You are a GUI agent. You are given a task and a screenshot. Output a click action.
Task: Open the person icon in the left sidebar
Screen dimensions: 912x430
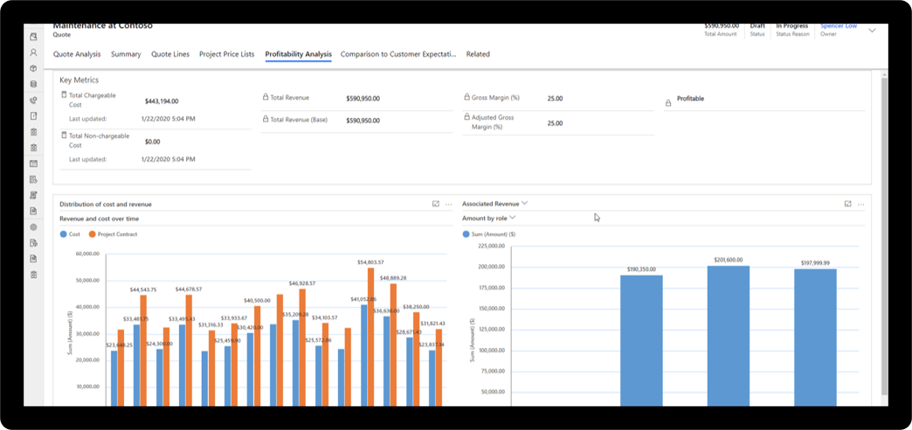pos(34,52)
